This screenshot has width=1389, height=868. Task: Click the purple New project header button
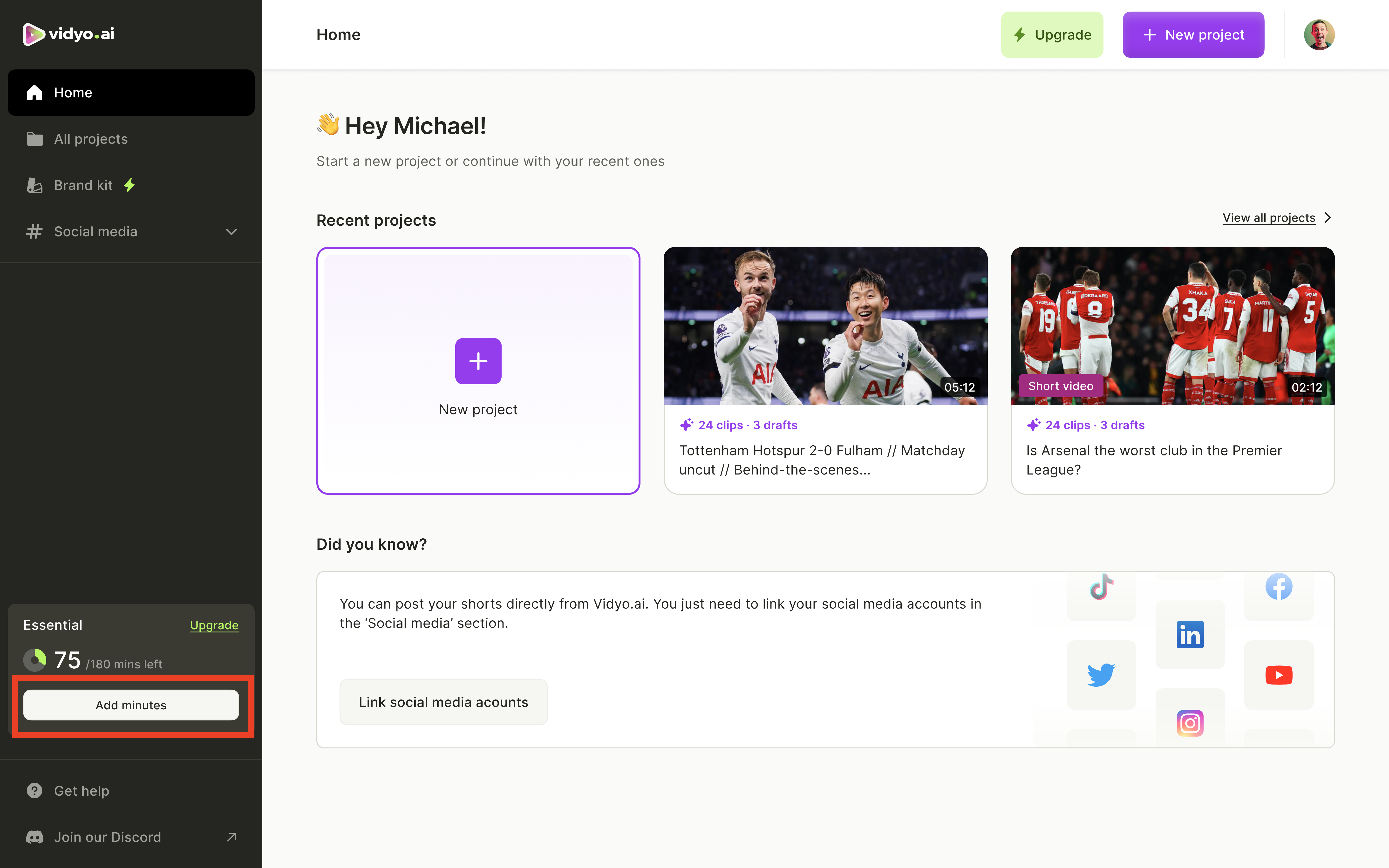(1193, 34)
